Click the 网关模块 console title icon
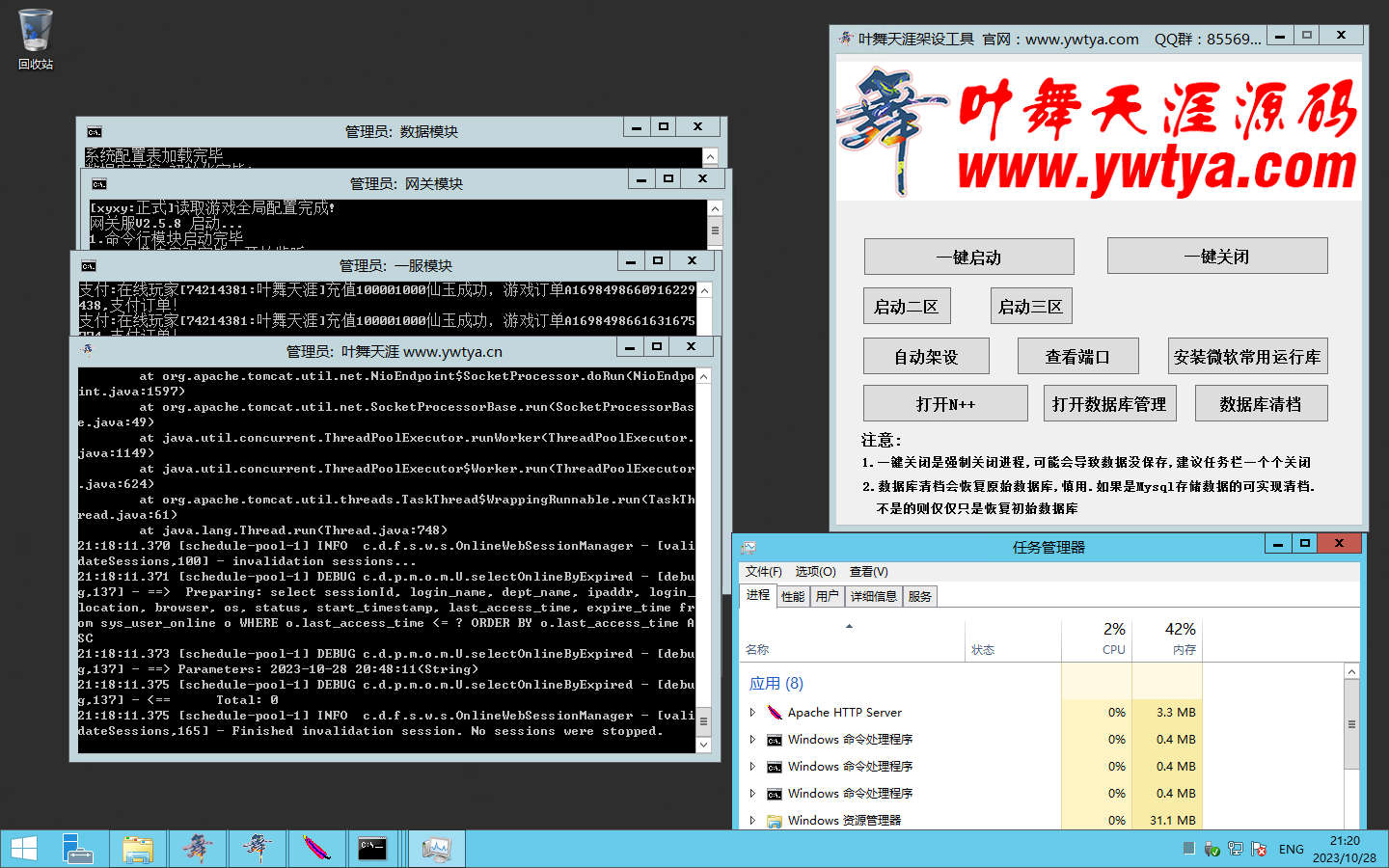1389x868 pixels. tap(99, 184)
